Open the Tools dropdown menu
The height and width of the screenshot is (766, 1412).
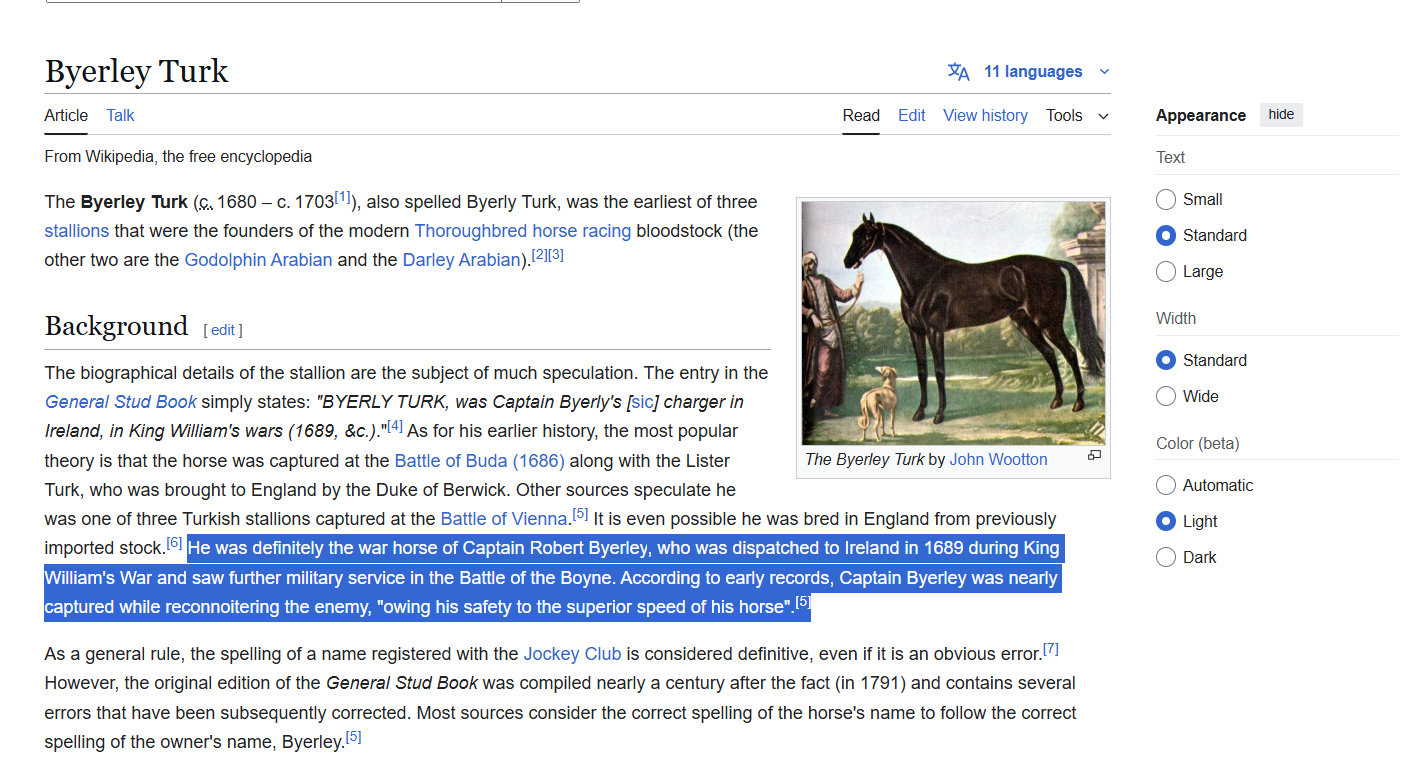pos(1077,116)
